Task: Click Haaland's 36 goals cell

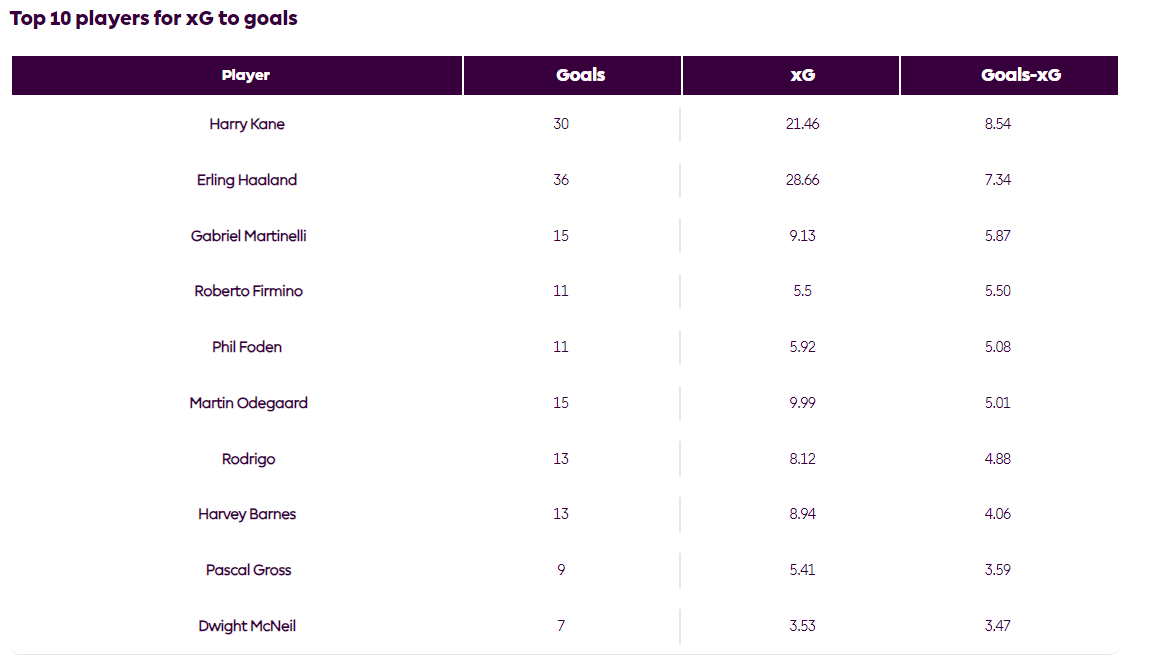Action: [x=561, y=180]
